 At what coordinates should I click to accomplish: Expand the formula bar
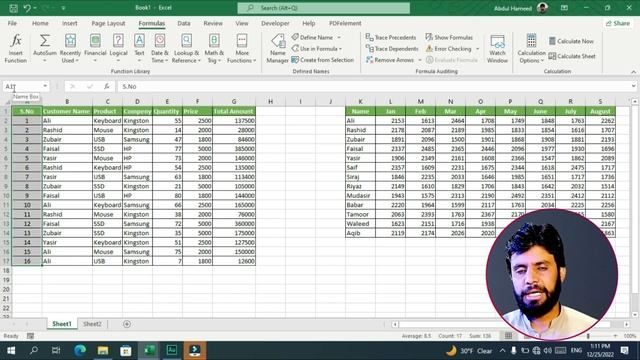point(633,87)
